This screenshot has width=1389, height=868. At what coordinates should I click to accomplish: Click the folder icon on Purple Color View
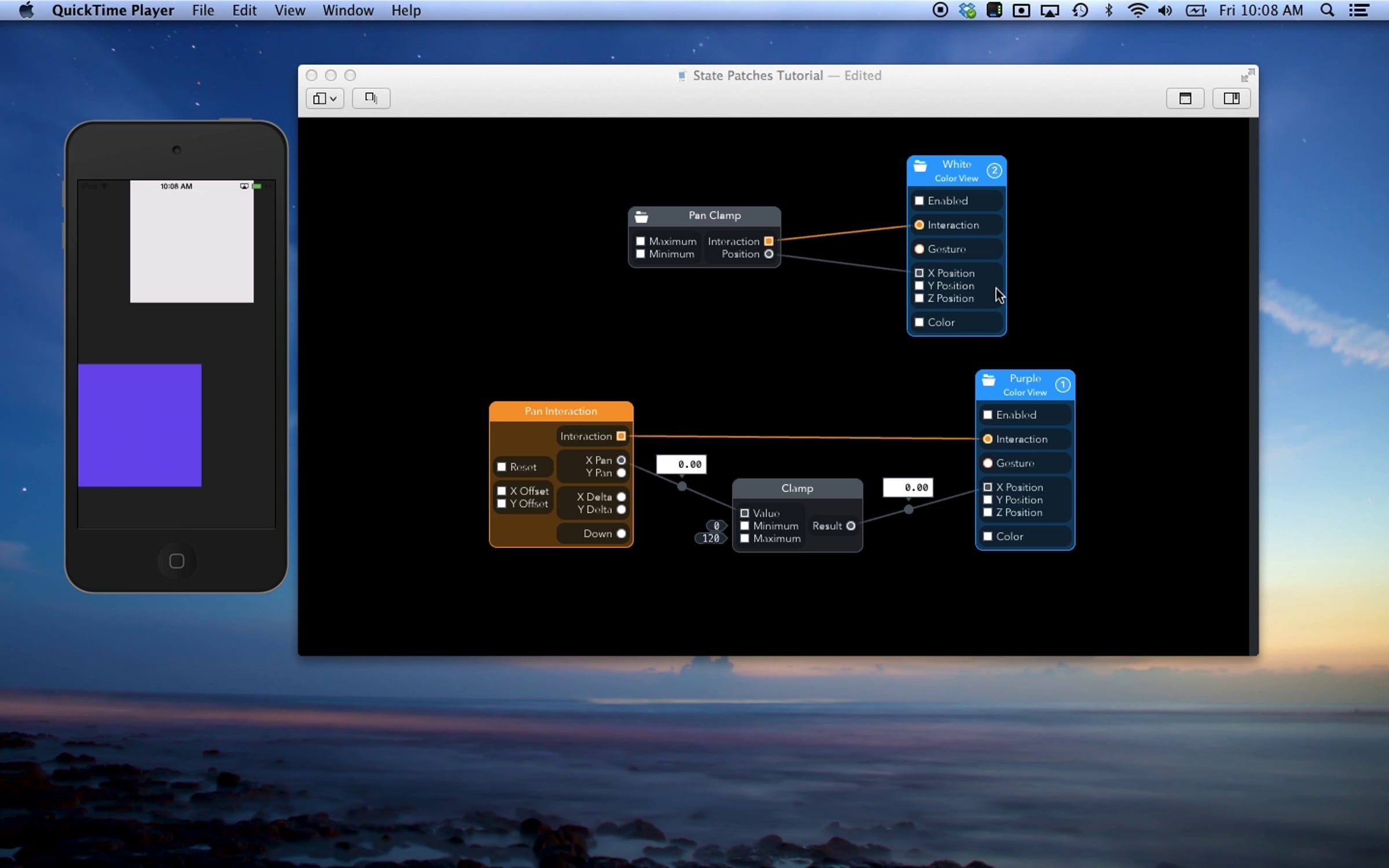click(989, 380)
